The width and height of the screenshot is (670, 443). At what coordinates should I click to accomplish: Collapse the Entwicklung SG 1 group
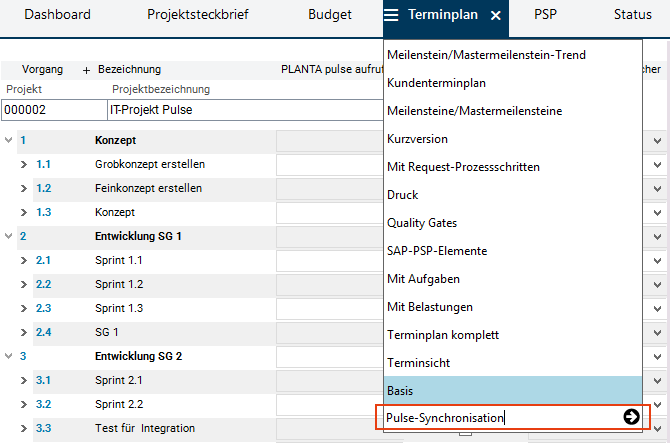pos(9,236)
